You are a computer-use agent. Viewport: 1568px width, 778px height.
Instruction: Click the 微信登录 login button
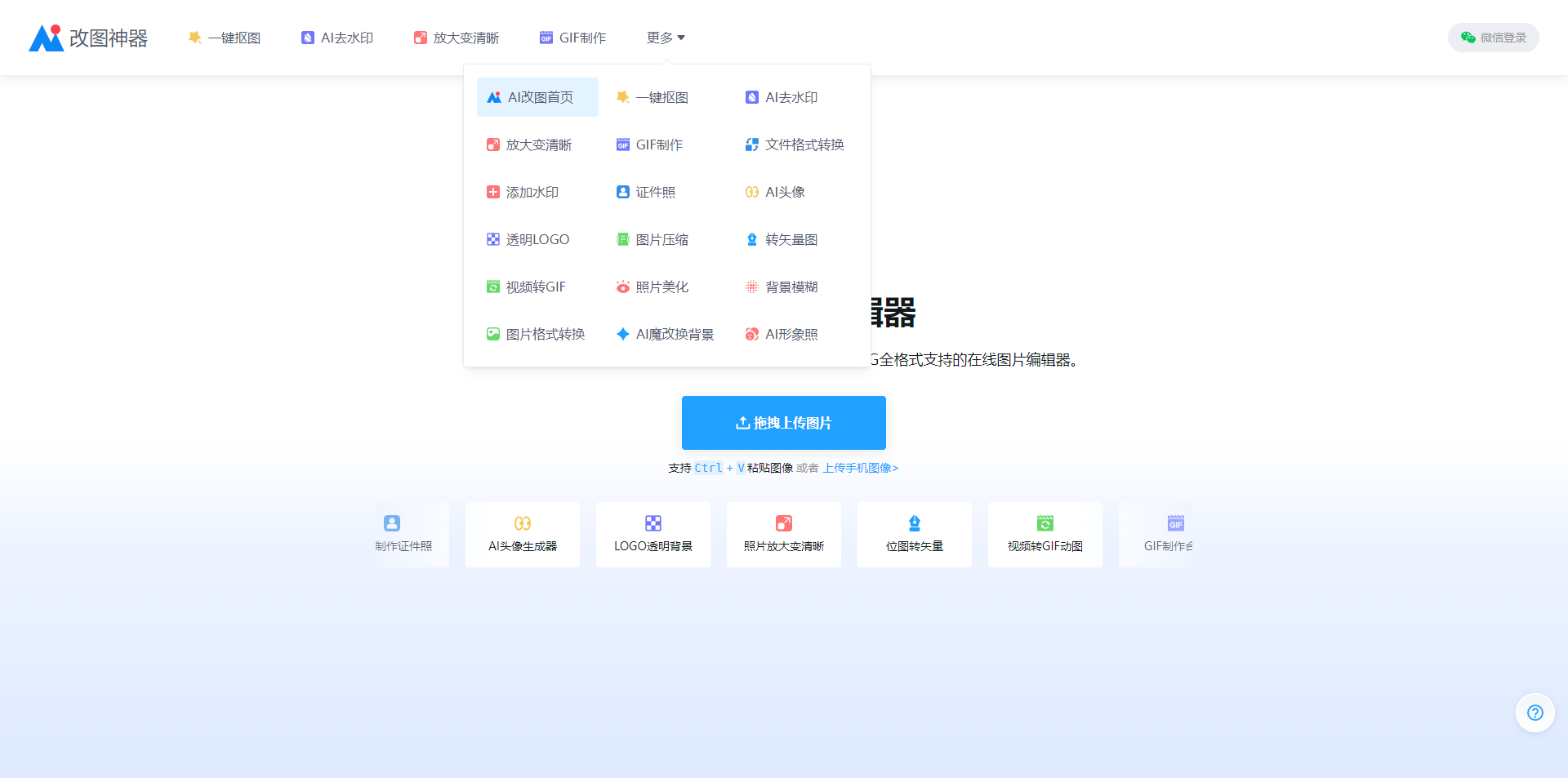(x=1494, y=38)
